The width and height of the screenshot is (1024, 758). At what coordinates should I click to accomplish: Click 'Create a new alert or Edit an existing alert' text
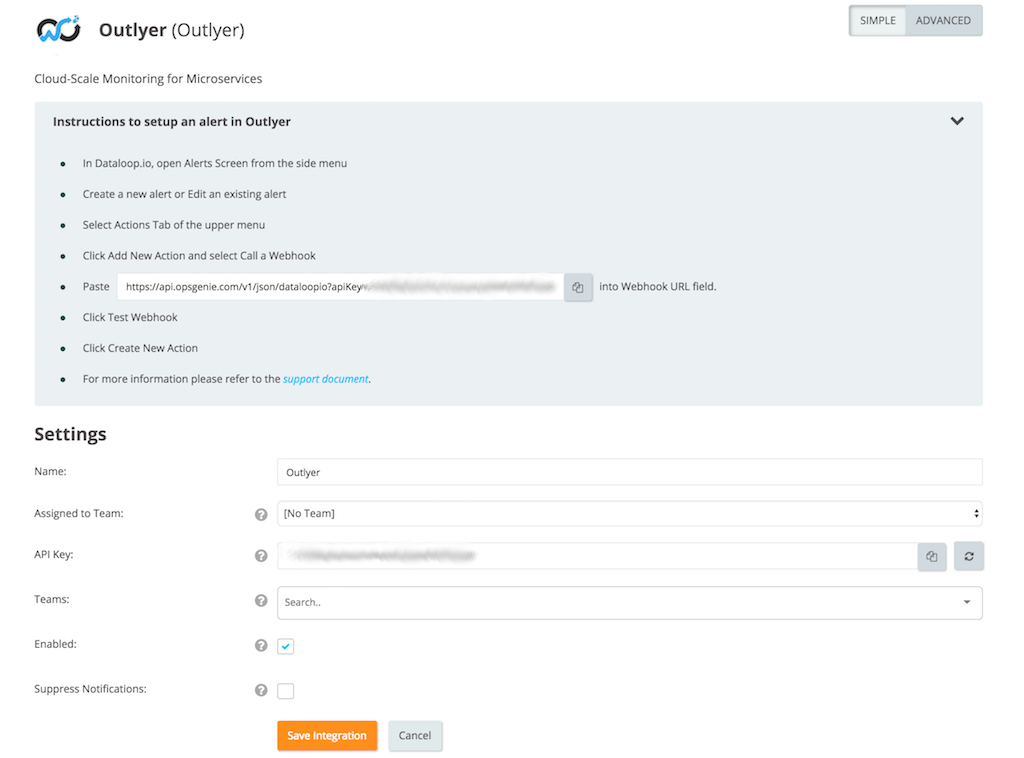184,195
